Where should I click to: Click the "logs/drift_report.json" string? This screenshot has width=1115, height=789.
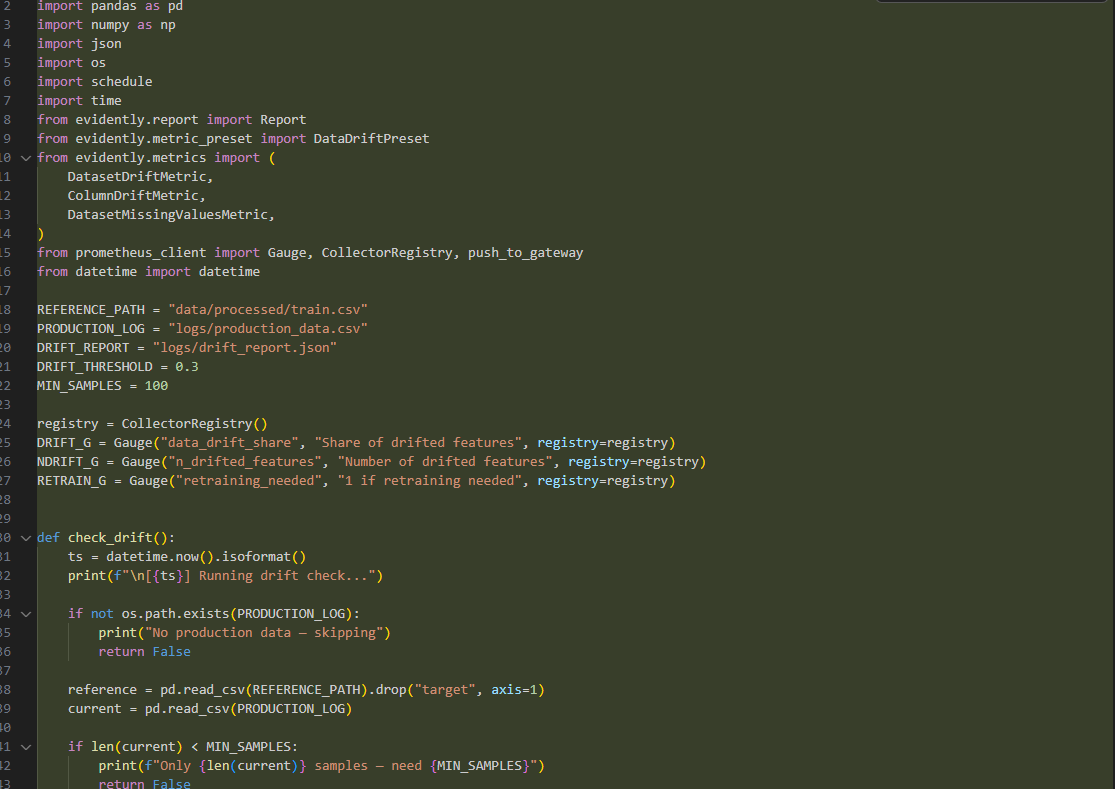(x=245, y=348)
